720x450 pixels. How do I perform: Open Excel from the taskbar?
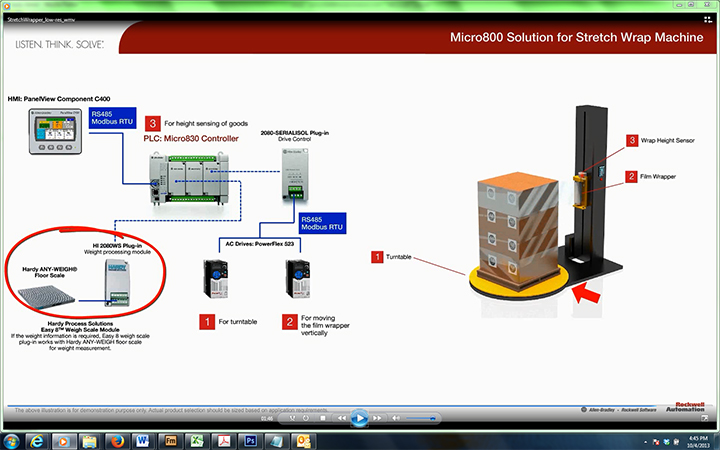196,440
